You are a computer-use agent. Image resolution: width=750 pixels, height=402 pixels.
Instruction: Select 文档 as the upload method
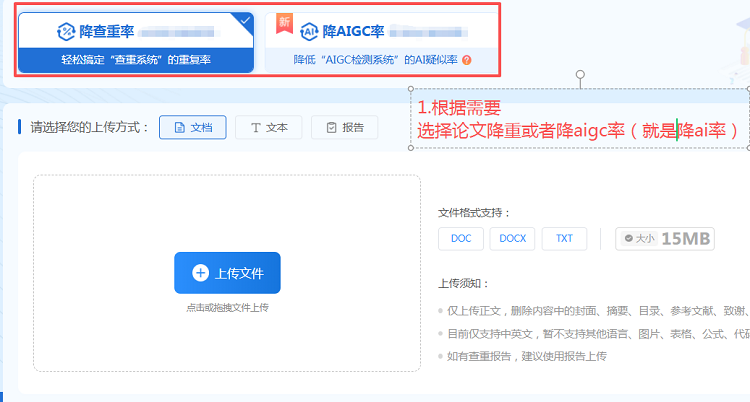coord(192,128)
